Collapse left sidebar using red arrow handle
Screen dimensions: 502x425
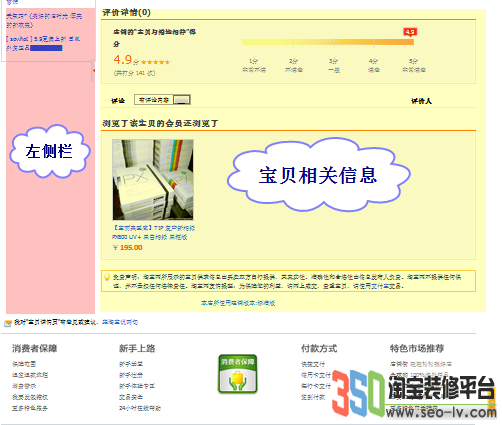coord(94,70)
